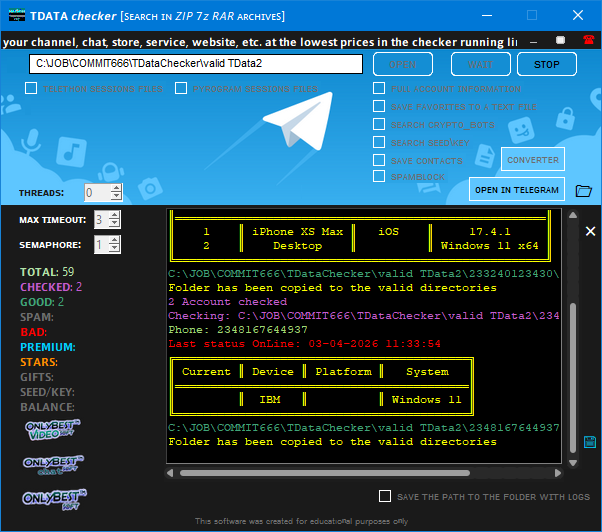Click 'Last status OnLine' log line

point(304,344)
